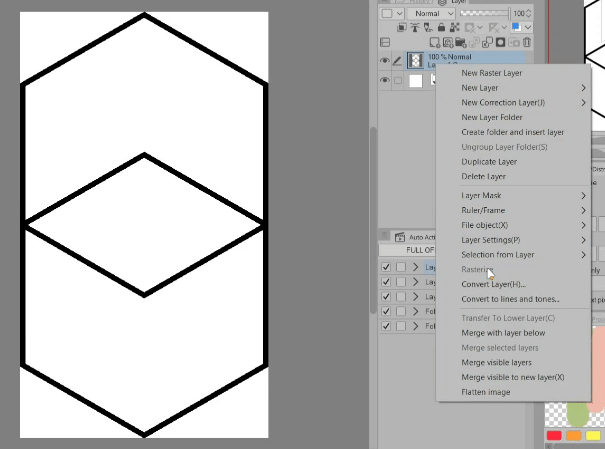Hide the selected 100% Normal layer via eye icon

385,61
